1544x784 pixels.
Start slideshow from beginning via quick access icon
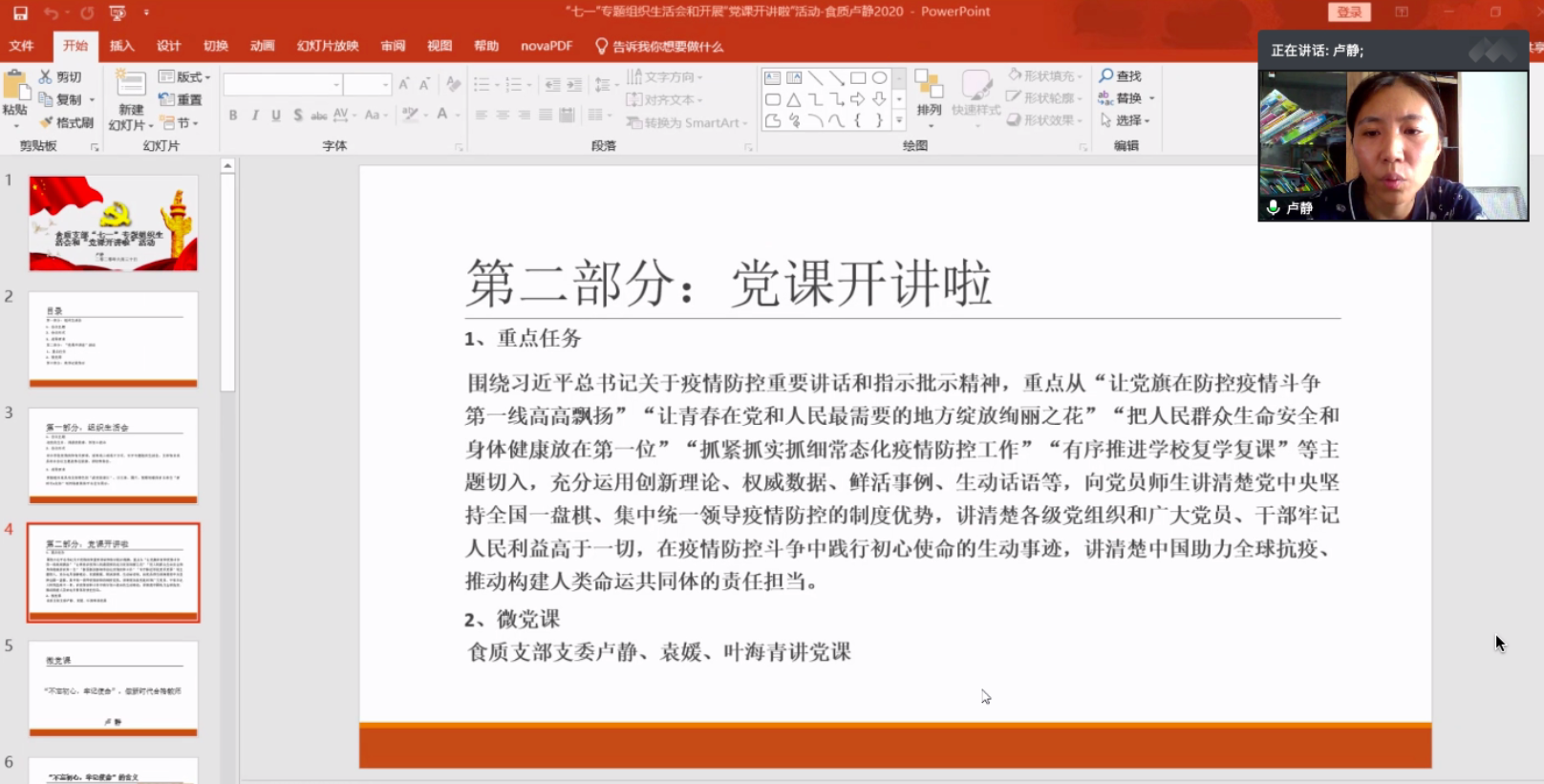[118, 12]
